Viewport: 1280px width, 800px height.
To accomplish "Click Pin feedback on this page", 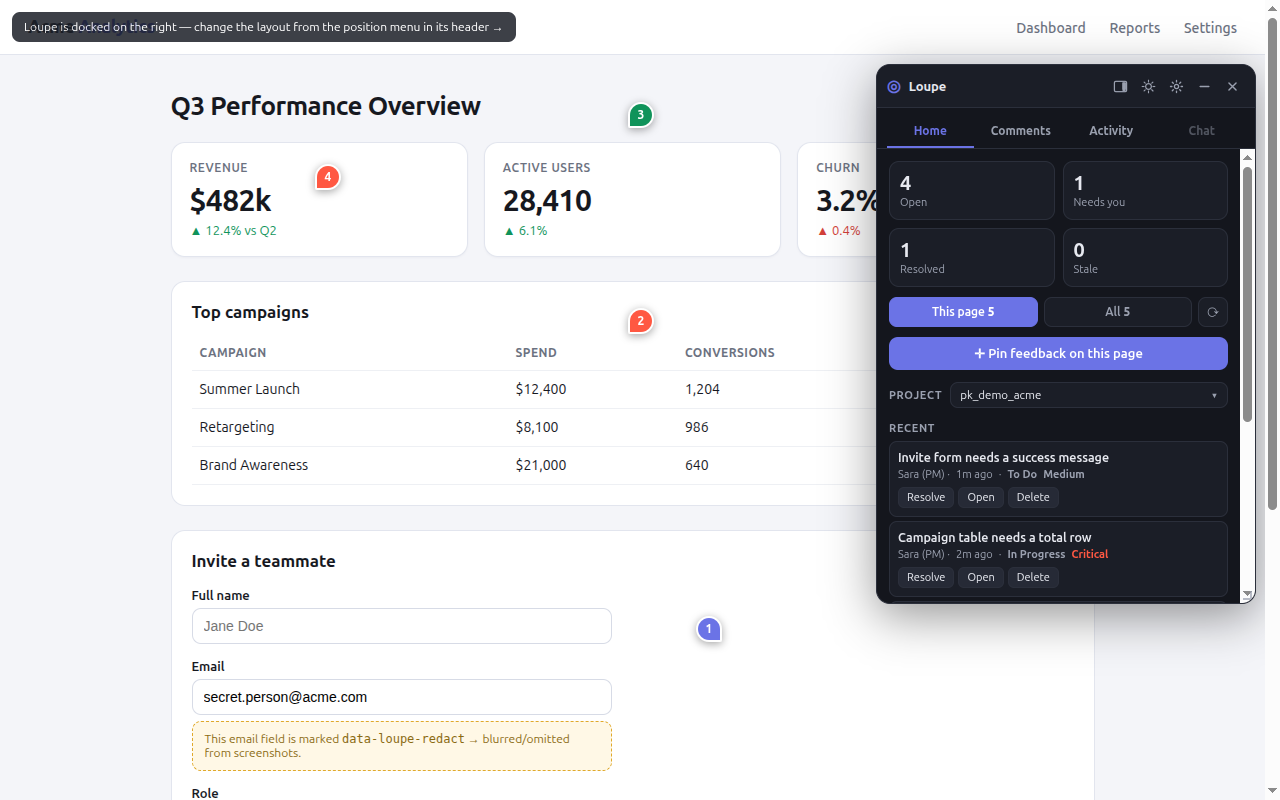I will click(1058, 353).
